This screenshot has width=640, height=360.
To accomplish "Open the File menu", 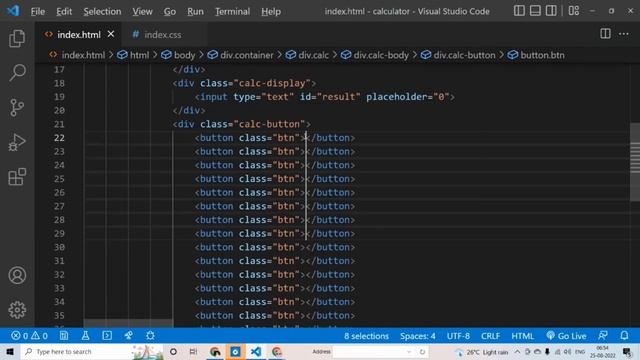I will tap(38, 11).
